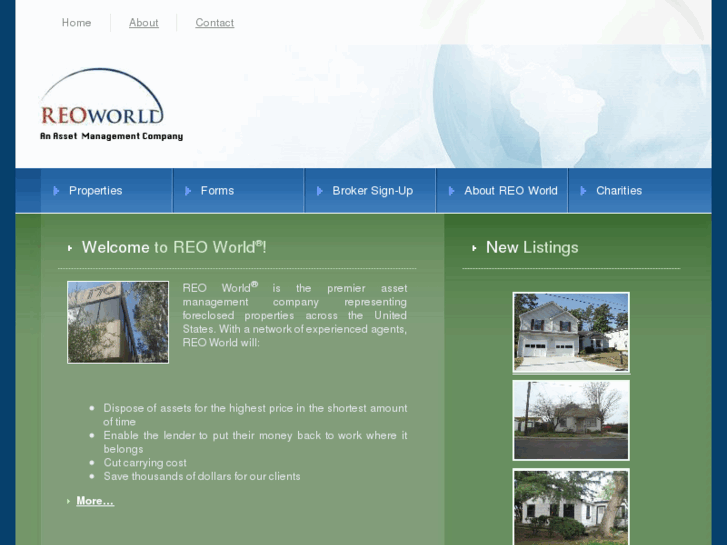Click bullet text starting Enable the lender
Image resolution: width=727 pixels, height=545 pixels.
point(255,442)
